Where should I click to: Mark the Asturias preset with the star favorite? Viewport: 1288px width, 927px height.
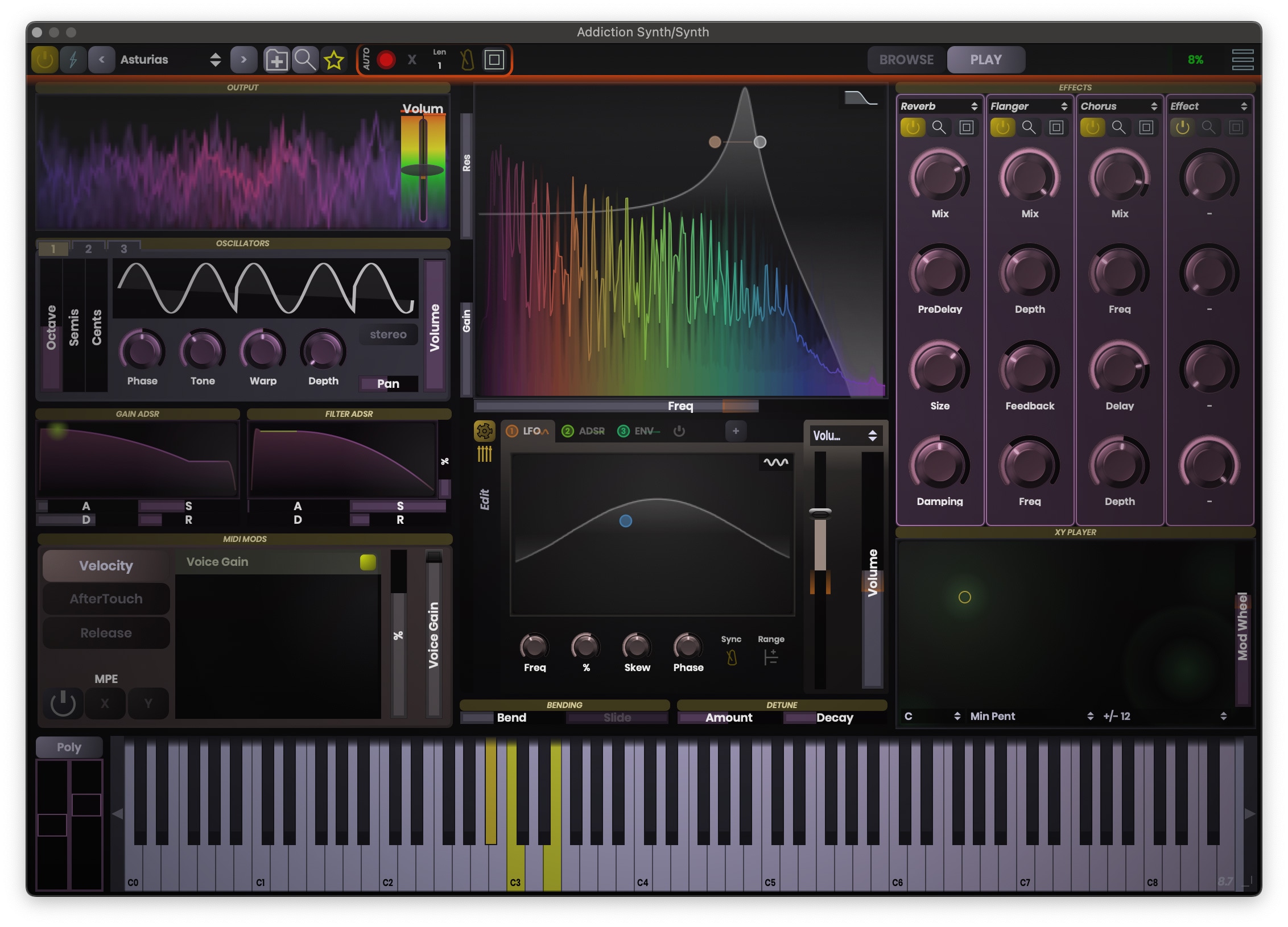(334, 59)
